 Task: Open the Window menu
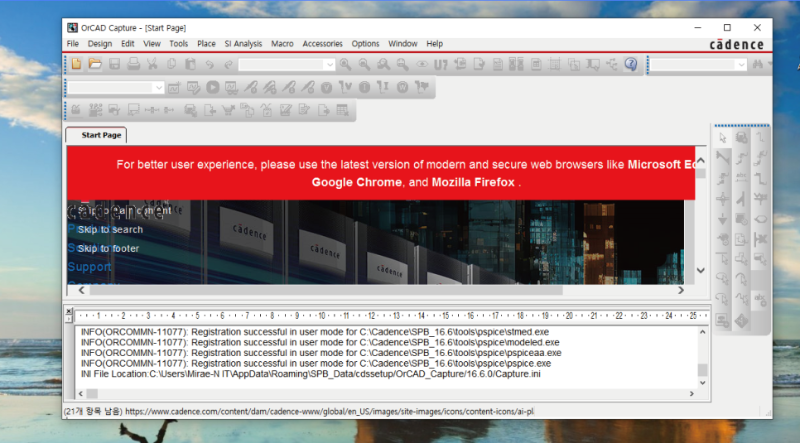[403, 44]
